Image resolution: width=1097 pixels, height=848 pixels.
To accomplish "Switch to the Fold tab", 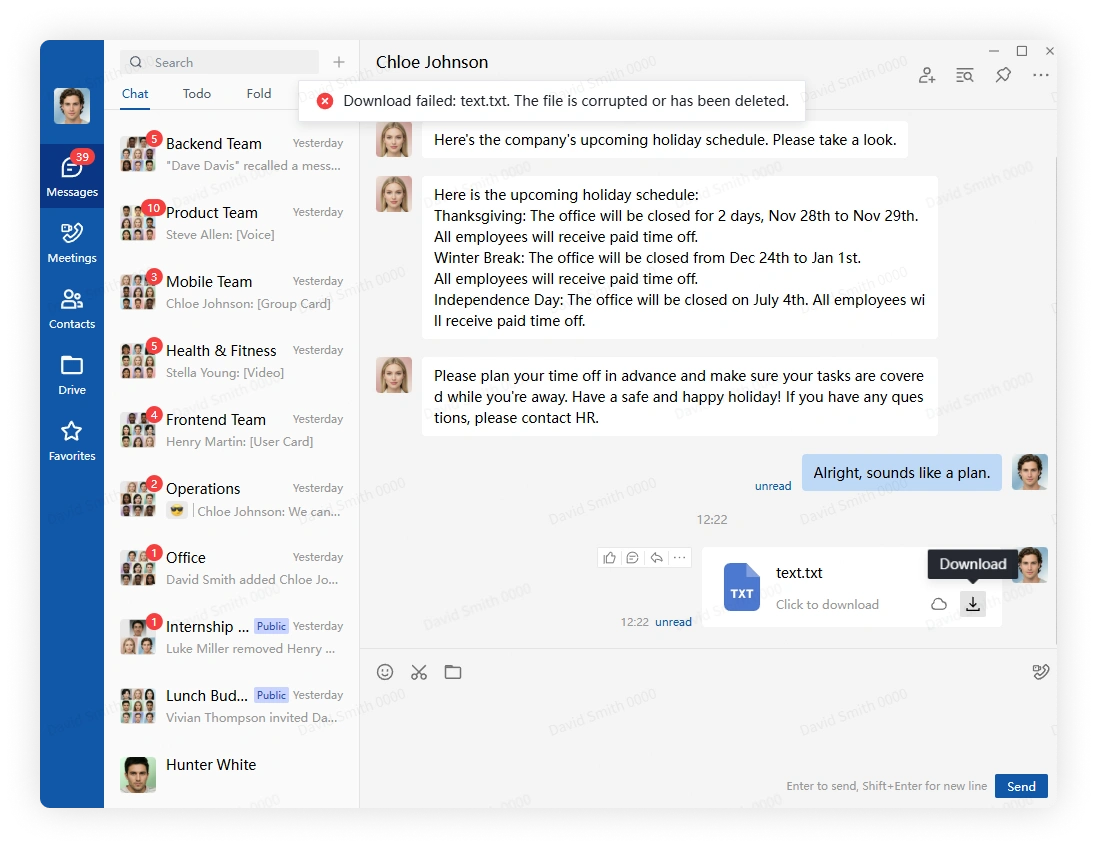I will pyautogui.click(x=259, y=94).
